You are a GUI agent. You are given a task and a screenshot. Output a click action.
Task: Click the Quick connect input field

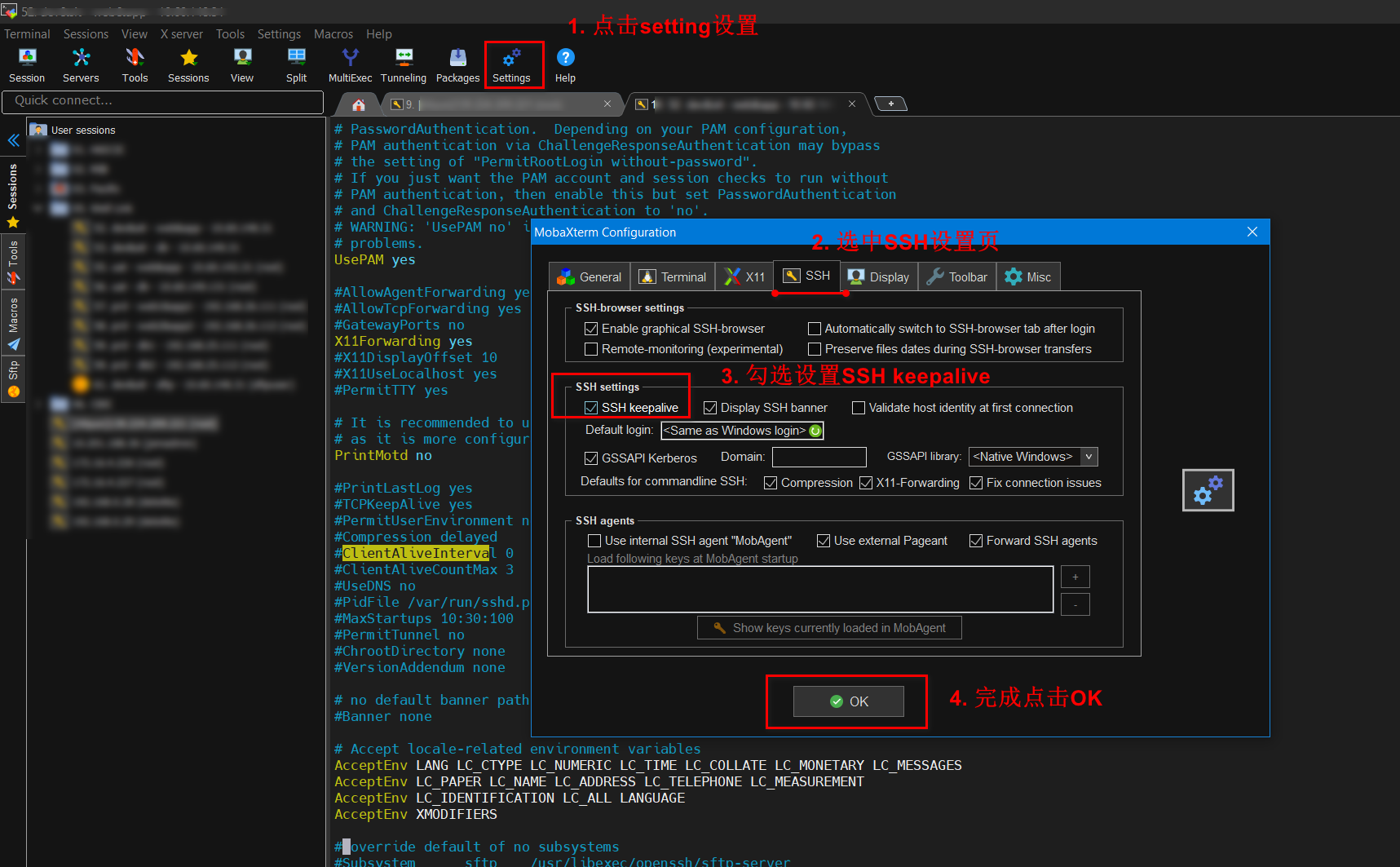pos(163,101)
